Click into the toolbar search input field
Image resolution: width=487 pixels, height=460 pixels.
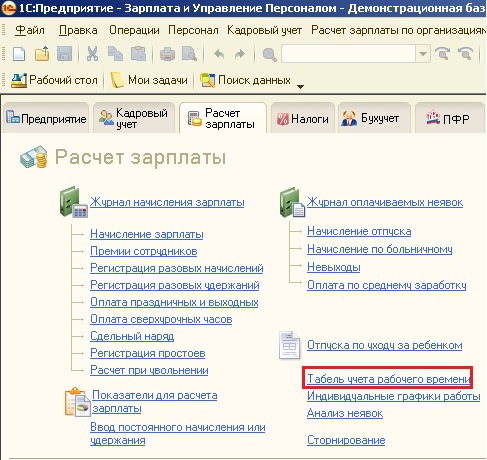[348, 54]
